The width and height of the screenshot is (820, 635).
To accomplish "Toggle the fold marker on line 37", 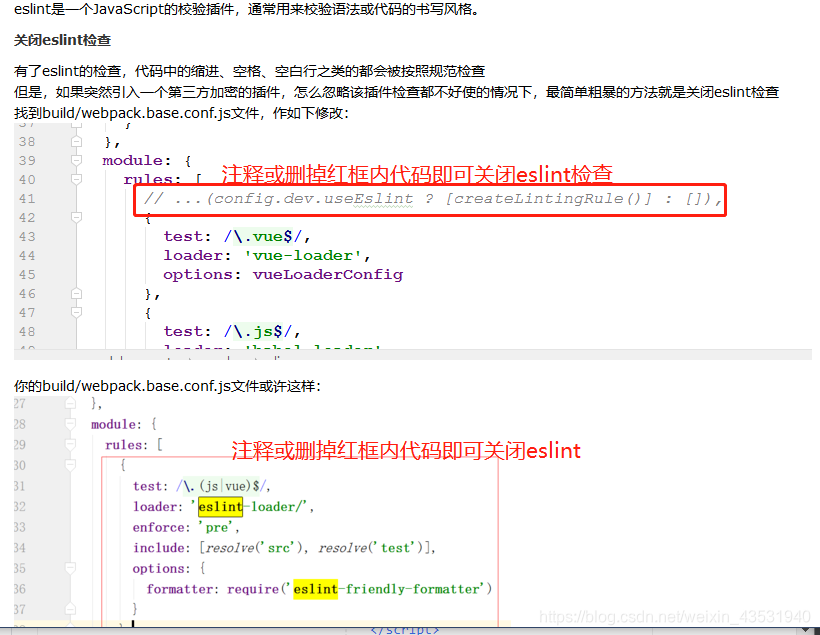I will tap(70, 609).
